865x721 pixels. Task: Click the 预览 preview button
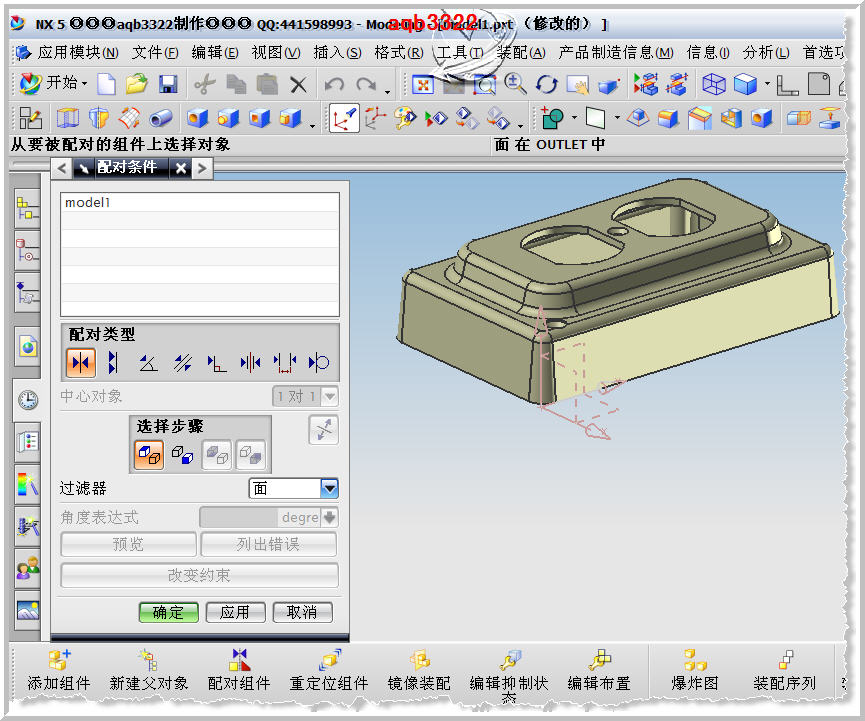pyautogui.click(x=129, y=544)
